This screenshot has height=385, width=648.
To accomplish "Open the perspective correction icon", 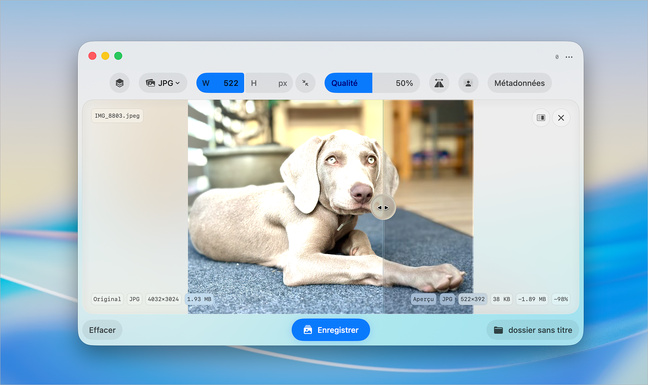I will tap(439, 83).
